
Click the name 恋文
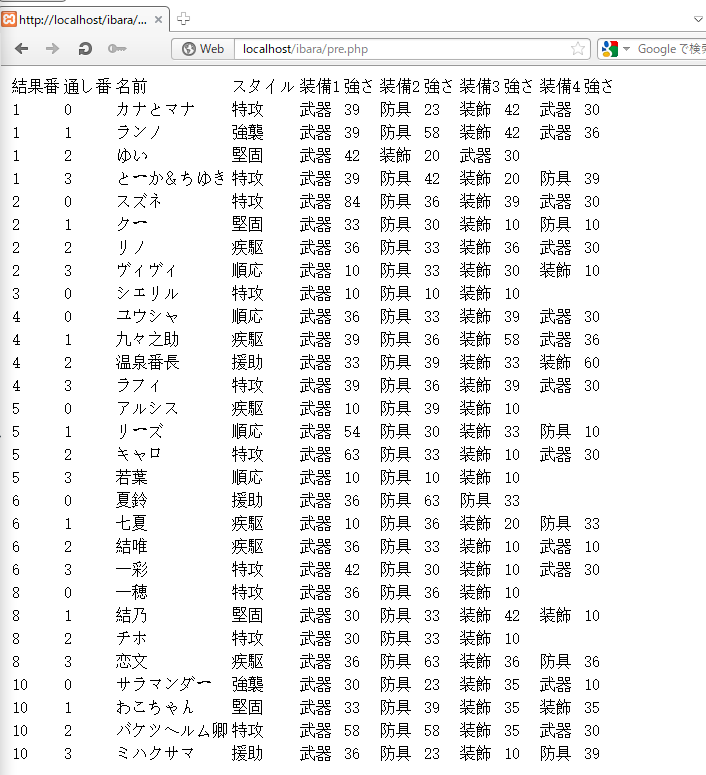(x=132, y=661)
